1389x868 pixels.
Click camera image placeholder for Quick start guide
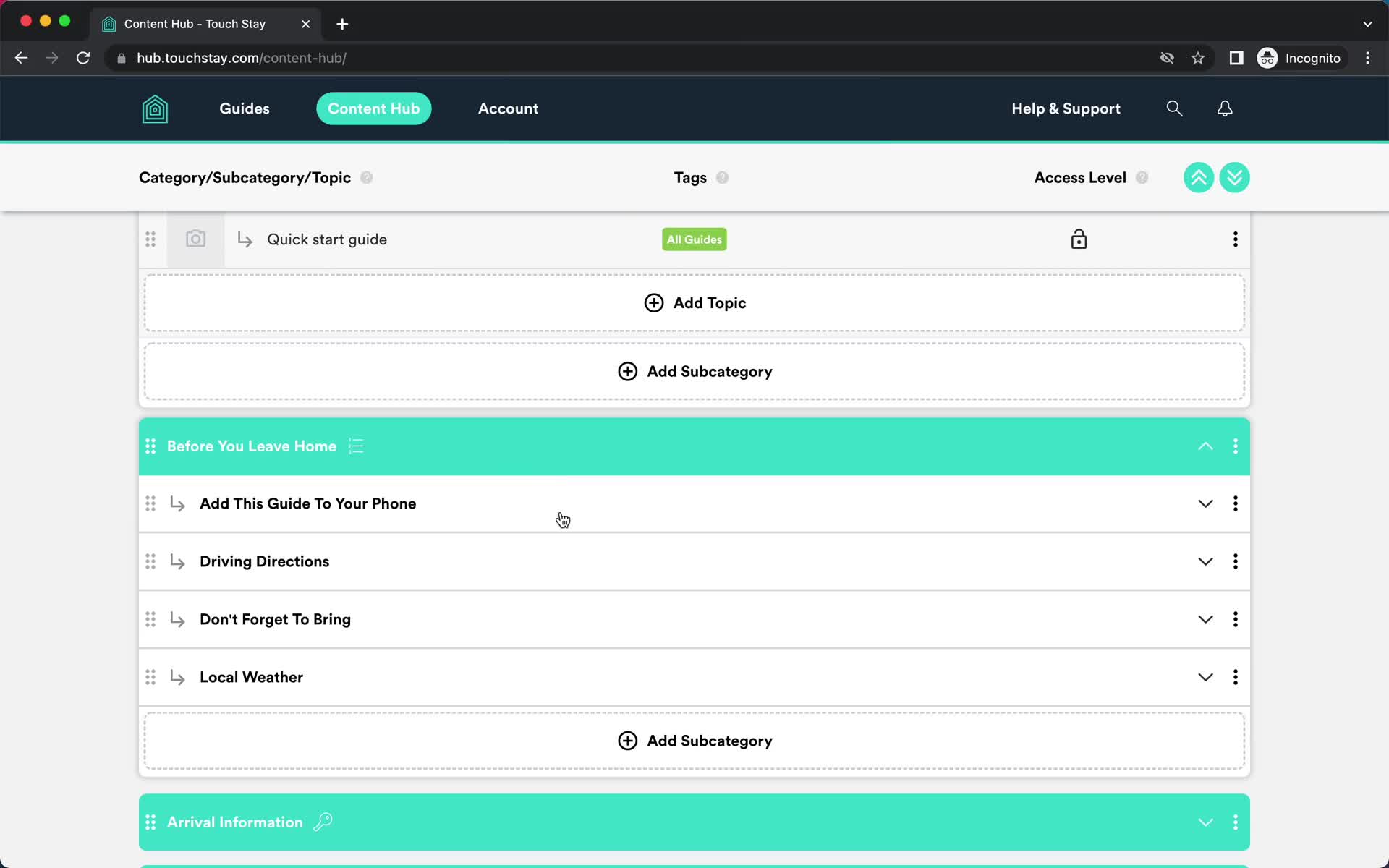(196, 239)
